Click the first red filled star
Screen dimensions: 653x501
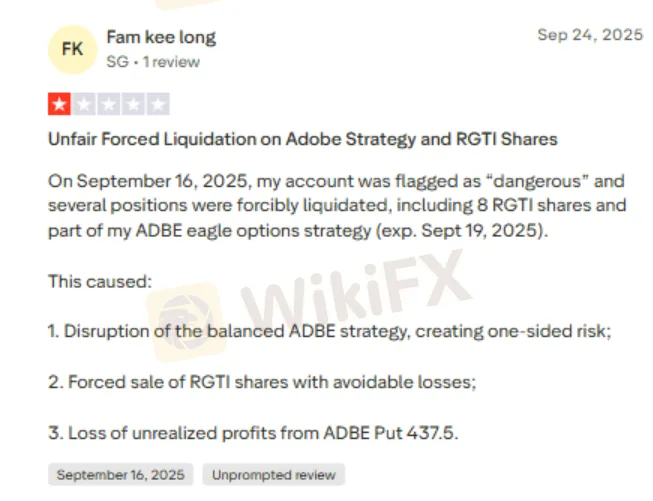click(59, 104)
